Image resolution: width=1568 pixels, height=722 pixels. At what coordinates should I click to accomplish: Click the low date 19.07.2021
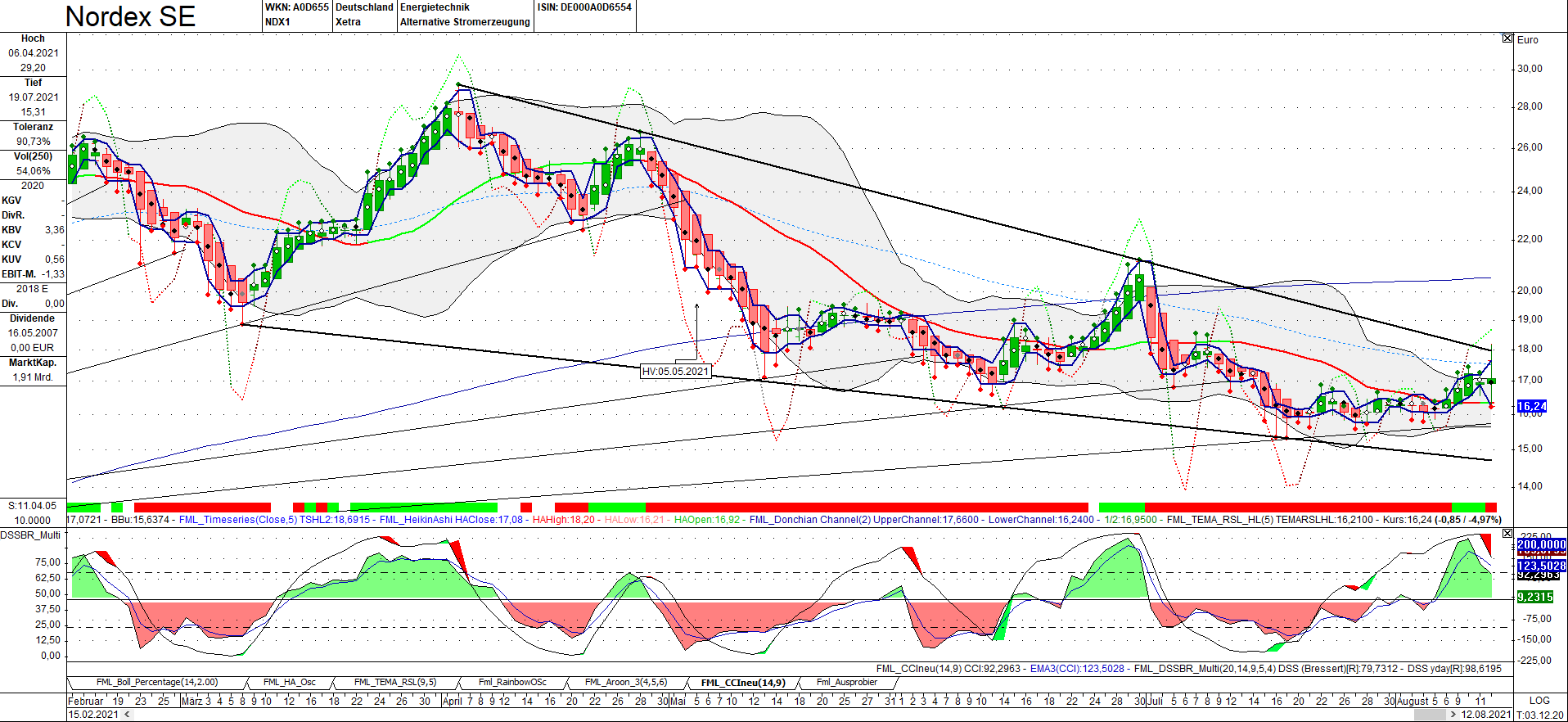(x=34, y=97)
